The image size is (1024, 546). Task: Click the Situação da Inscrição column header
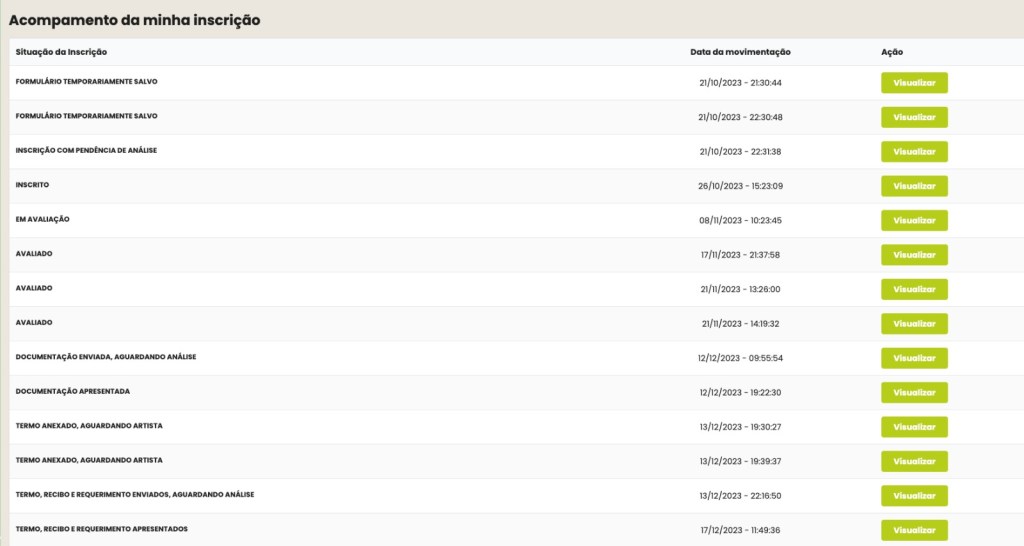[x=61, y=52]
